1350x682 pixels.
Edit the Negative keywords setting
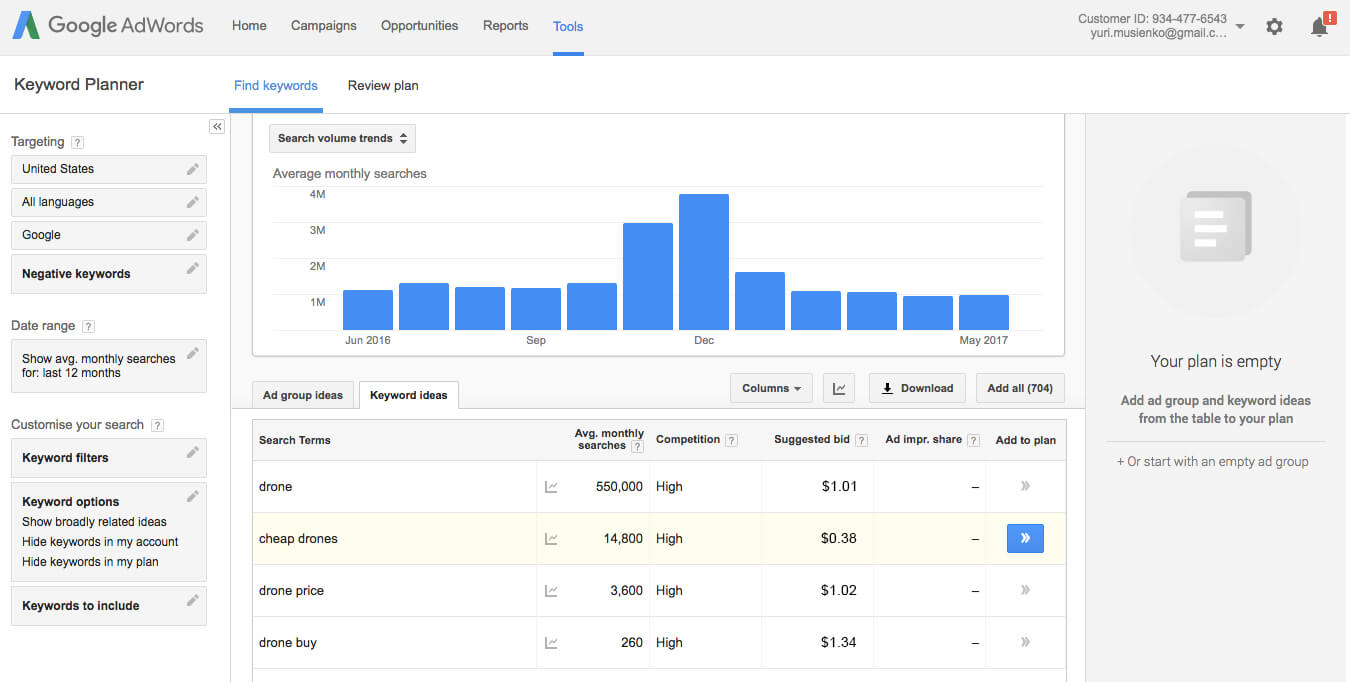[x=192, y=268]
